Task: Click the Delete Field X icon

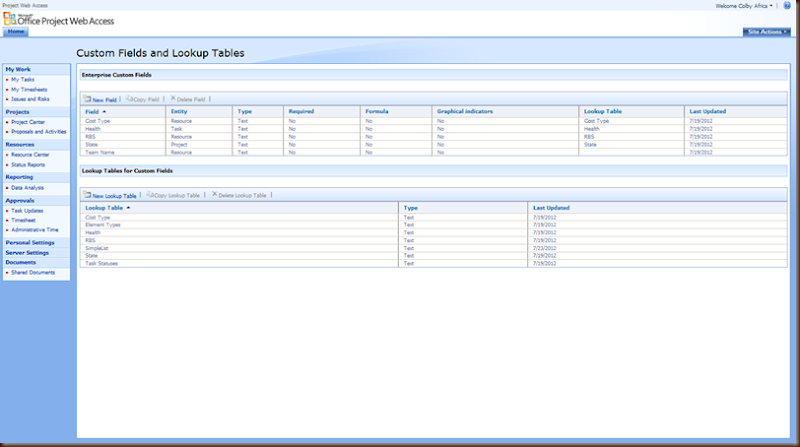Action: (173, 98)
